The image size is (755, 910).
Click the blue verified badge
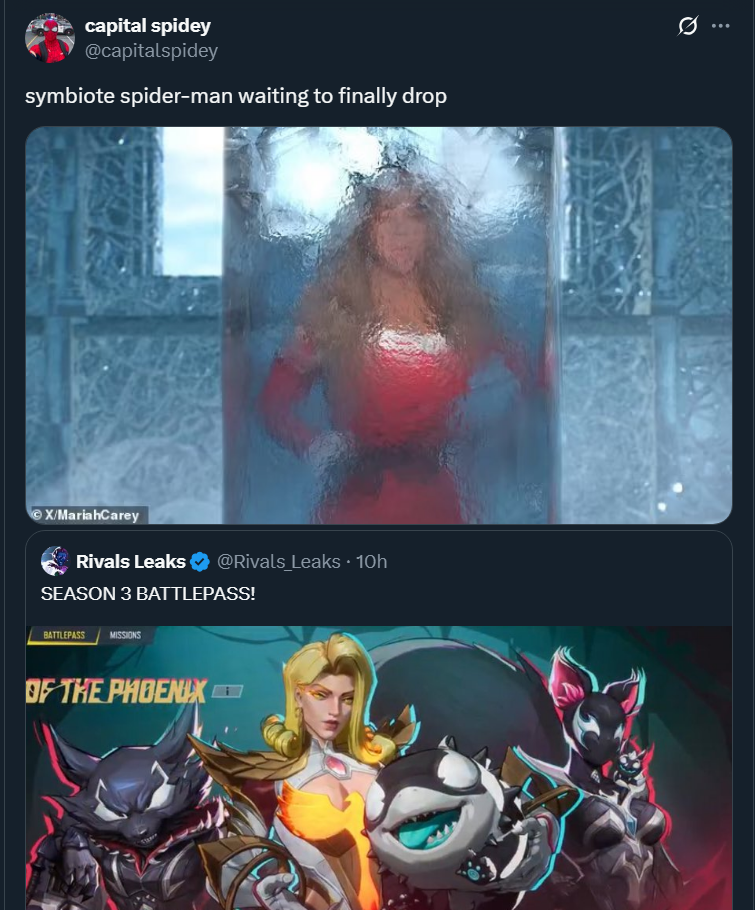pos(200,562)
